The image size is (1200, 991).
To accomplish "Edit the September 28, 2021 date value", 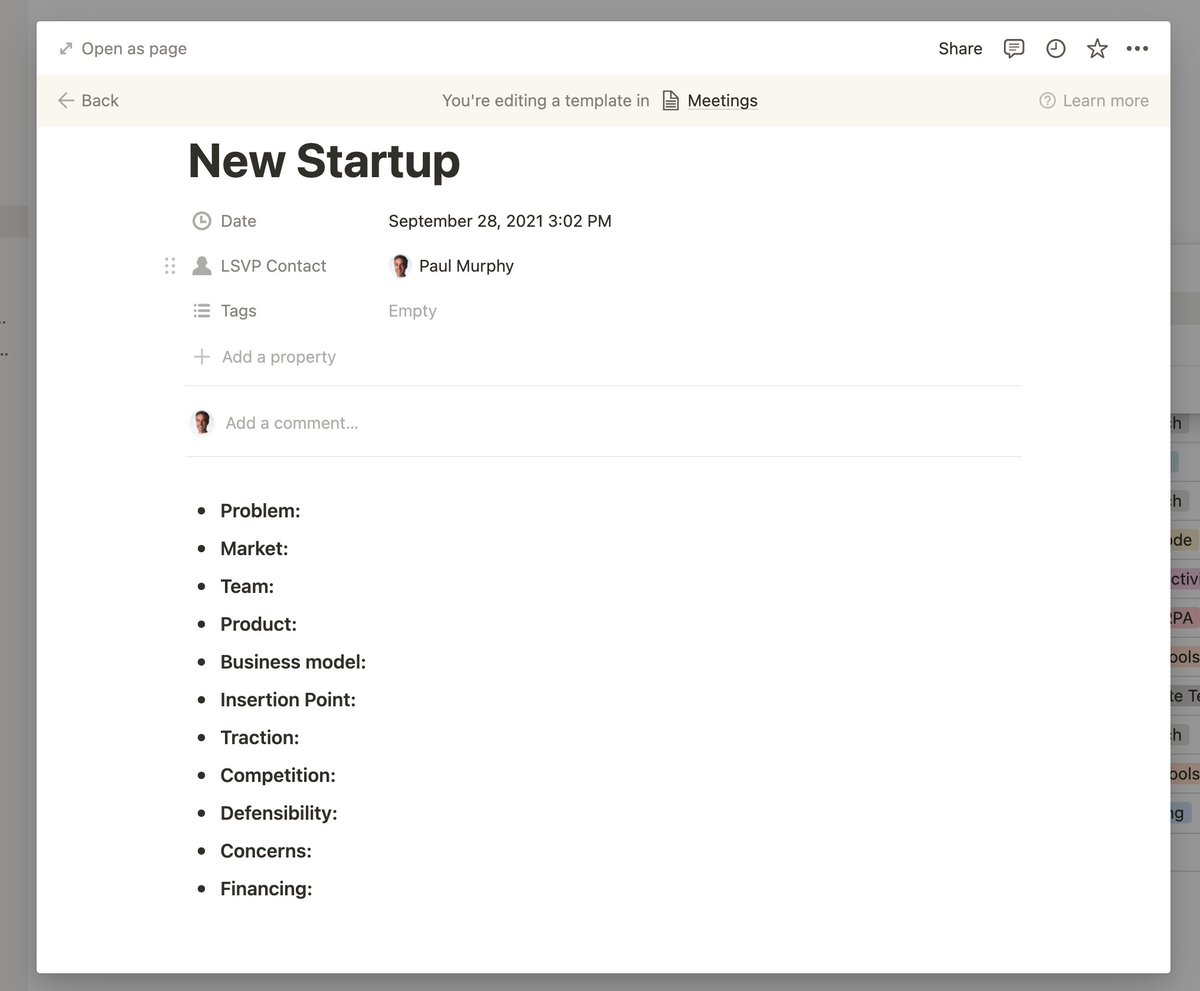I will pos(500,221).
